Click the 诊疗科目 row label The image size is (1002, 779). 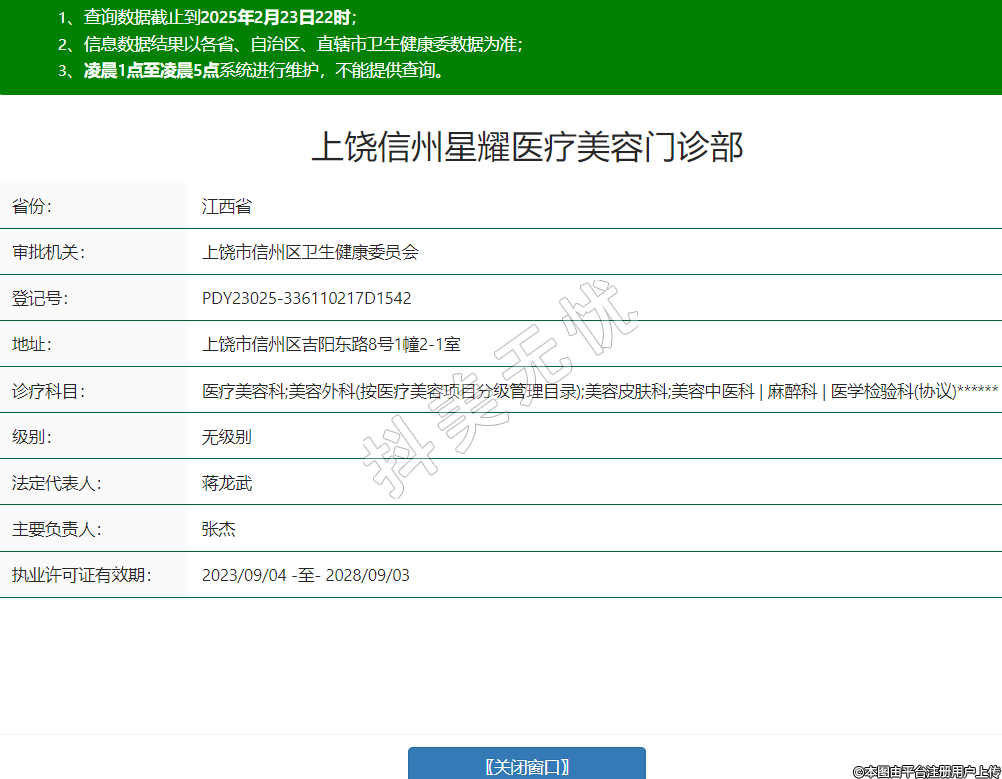click(48, 391)
